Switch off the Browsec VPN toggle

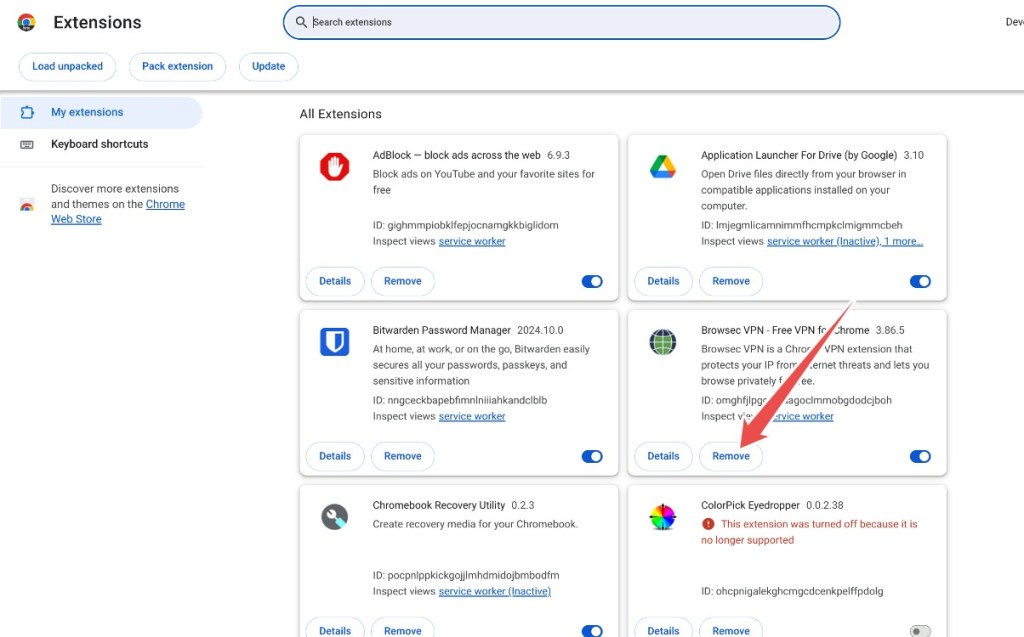point(920,457)
